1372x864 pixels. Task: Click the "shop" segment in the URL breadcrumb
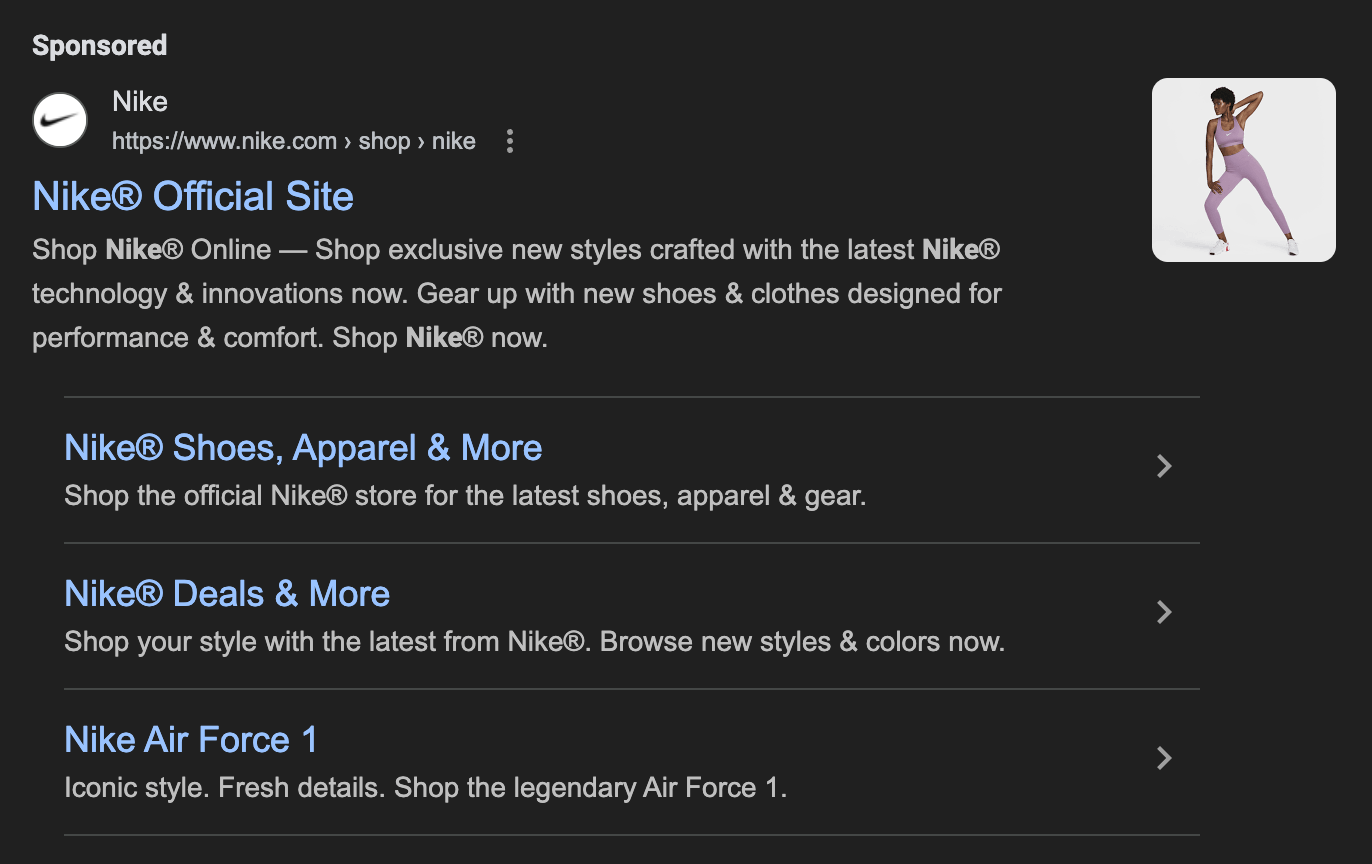tap(385, 141)
